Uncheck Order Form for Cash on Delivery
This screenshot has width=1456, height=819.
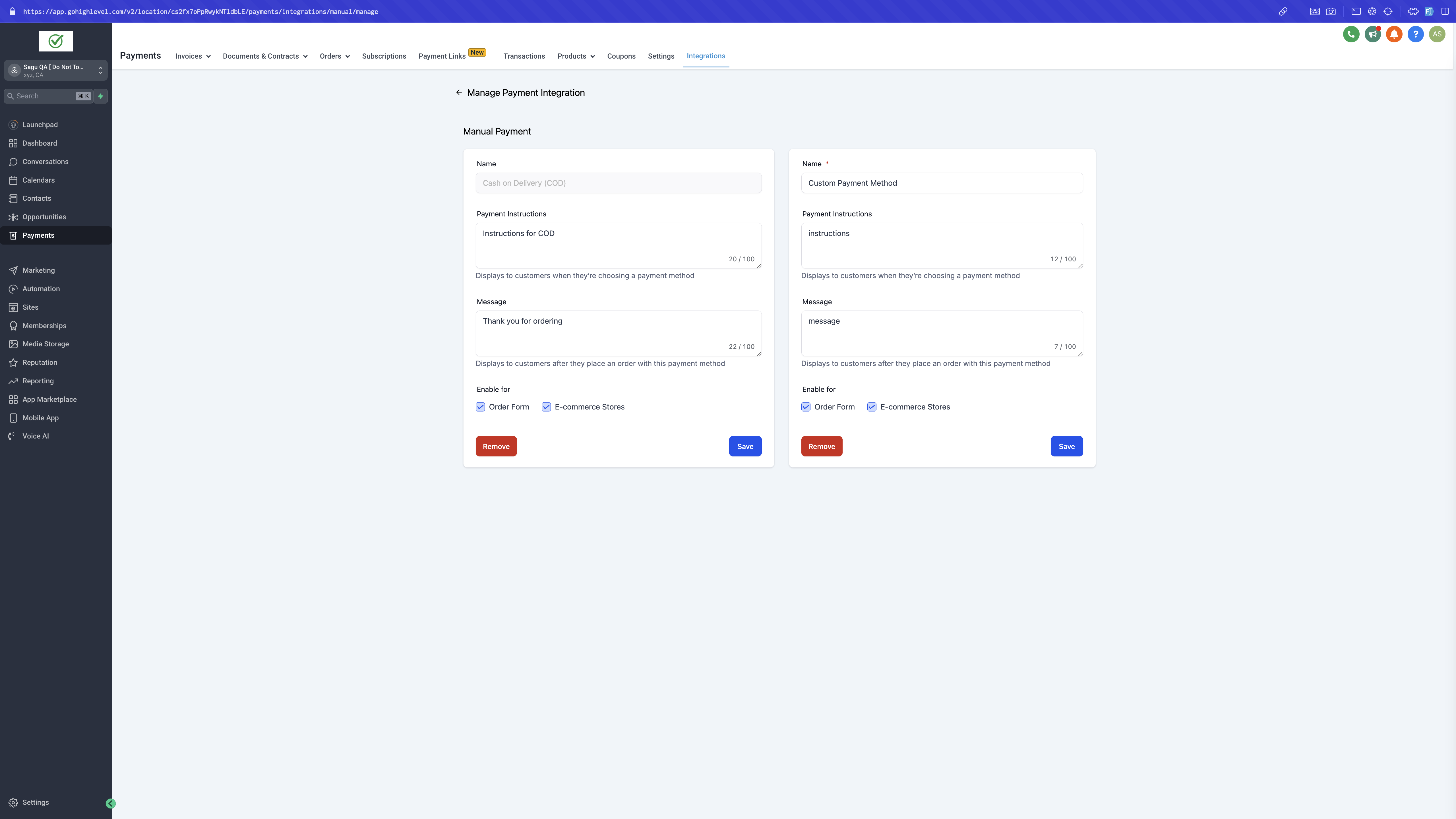[480, 407]
